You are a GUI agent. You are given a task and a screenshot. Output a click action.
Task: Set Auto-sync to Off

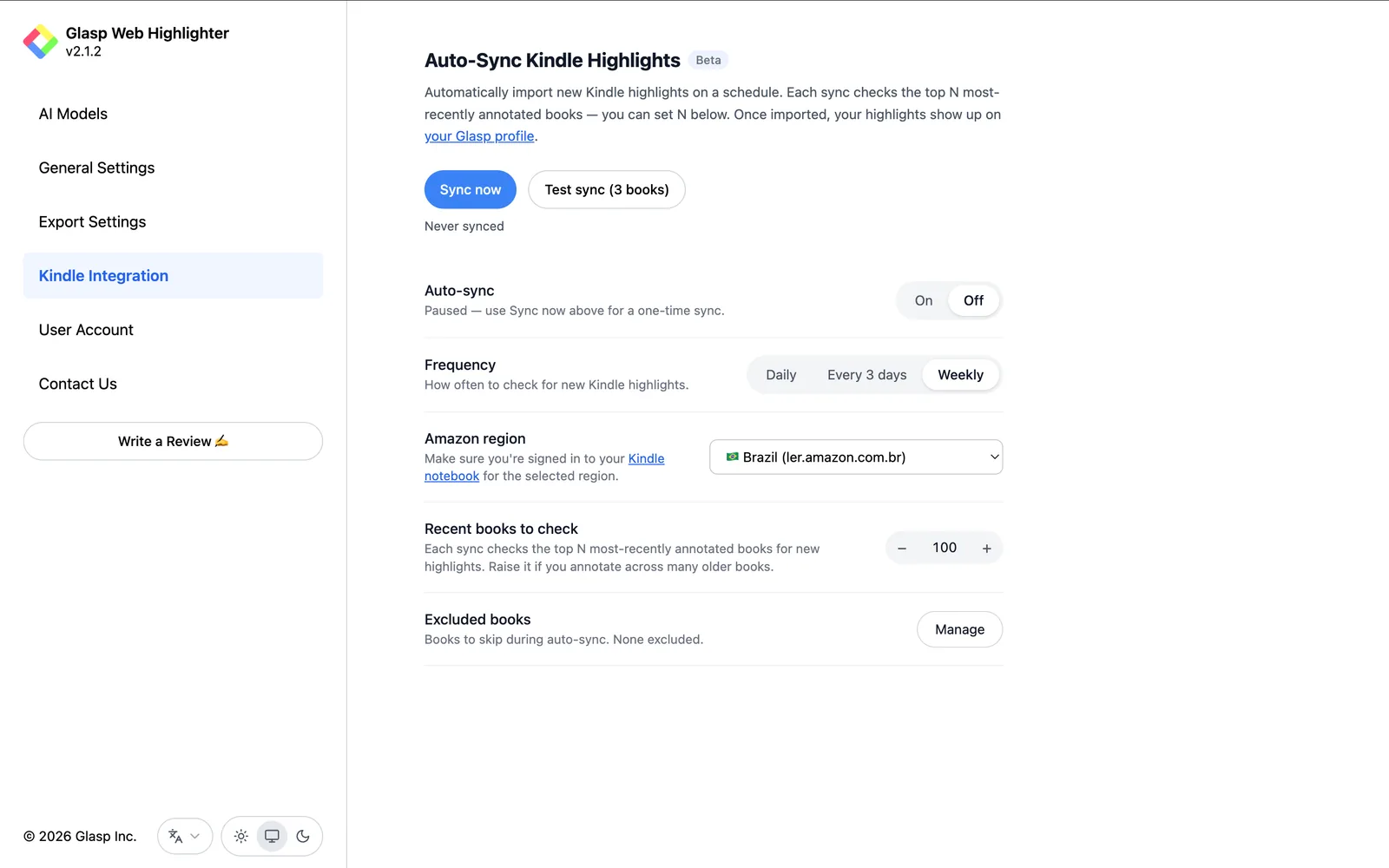pos(973,300)
